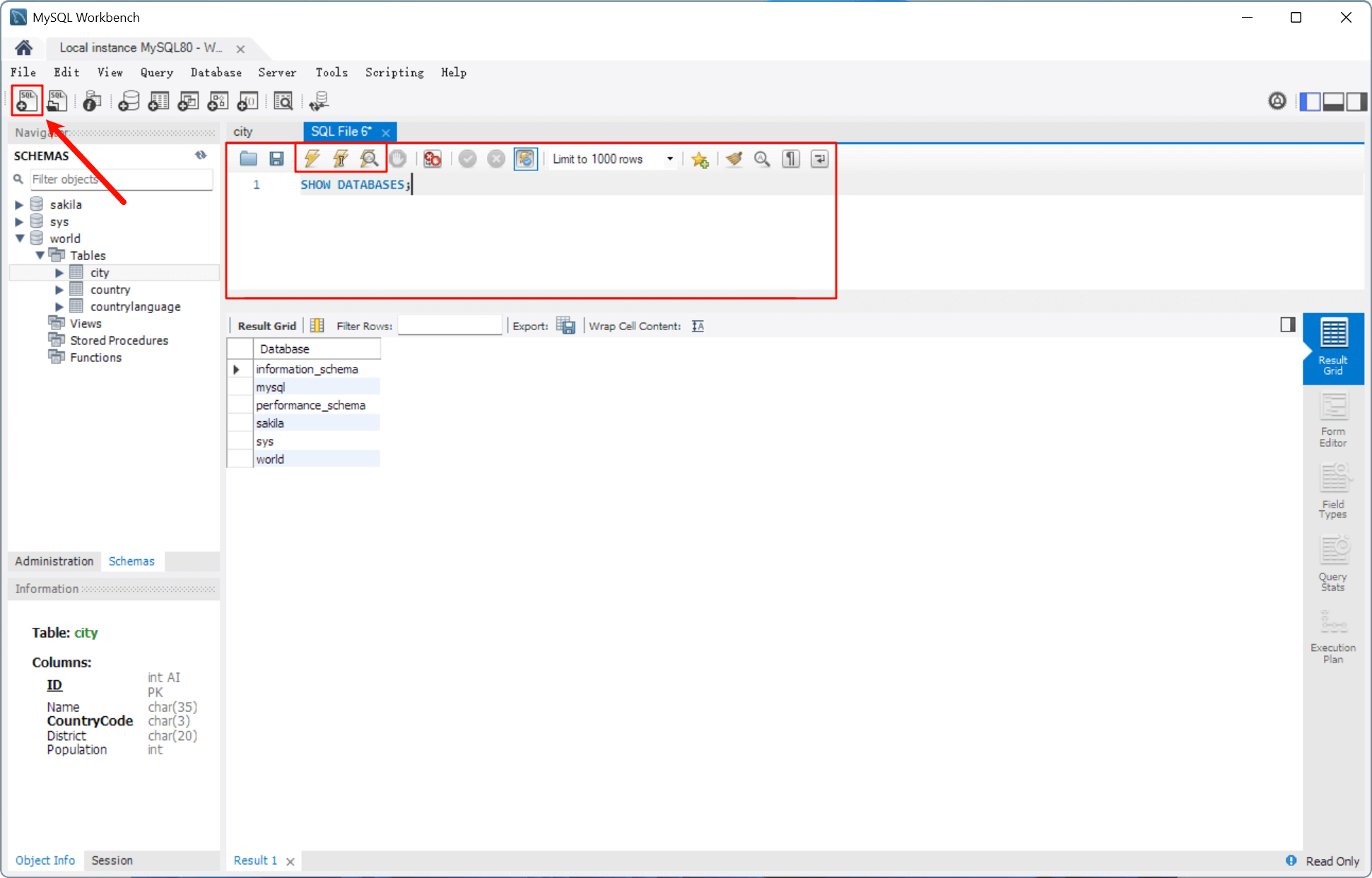This screenshot has height=878, width=1372.
Task: Switch to the Session tab
Action: (112, 860)
